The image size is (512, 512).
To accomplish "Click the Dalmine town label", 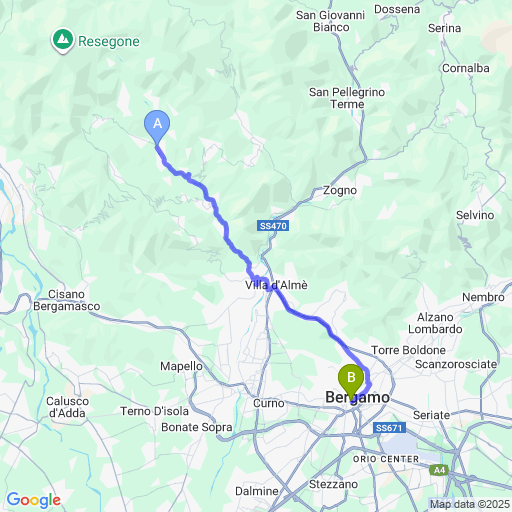I will (257, 491).
